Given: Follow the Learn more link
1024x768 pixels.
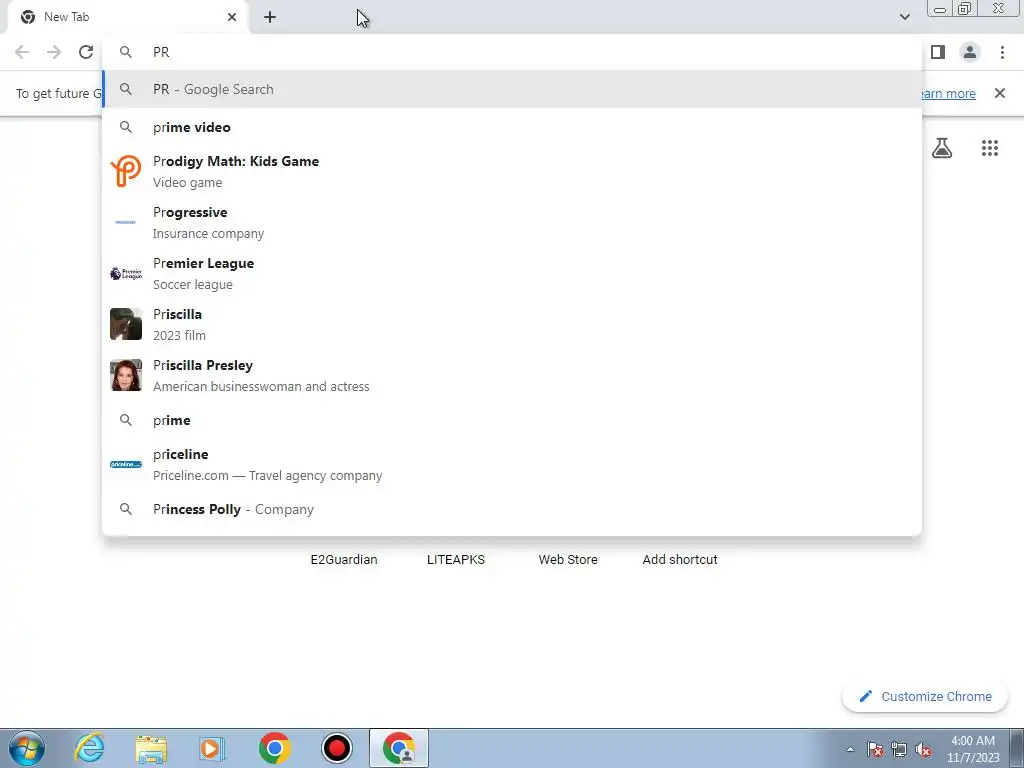Looking at the screenshot, I should (x=948, y=93).
